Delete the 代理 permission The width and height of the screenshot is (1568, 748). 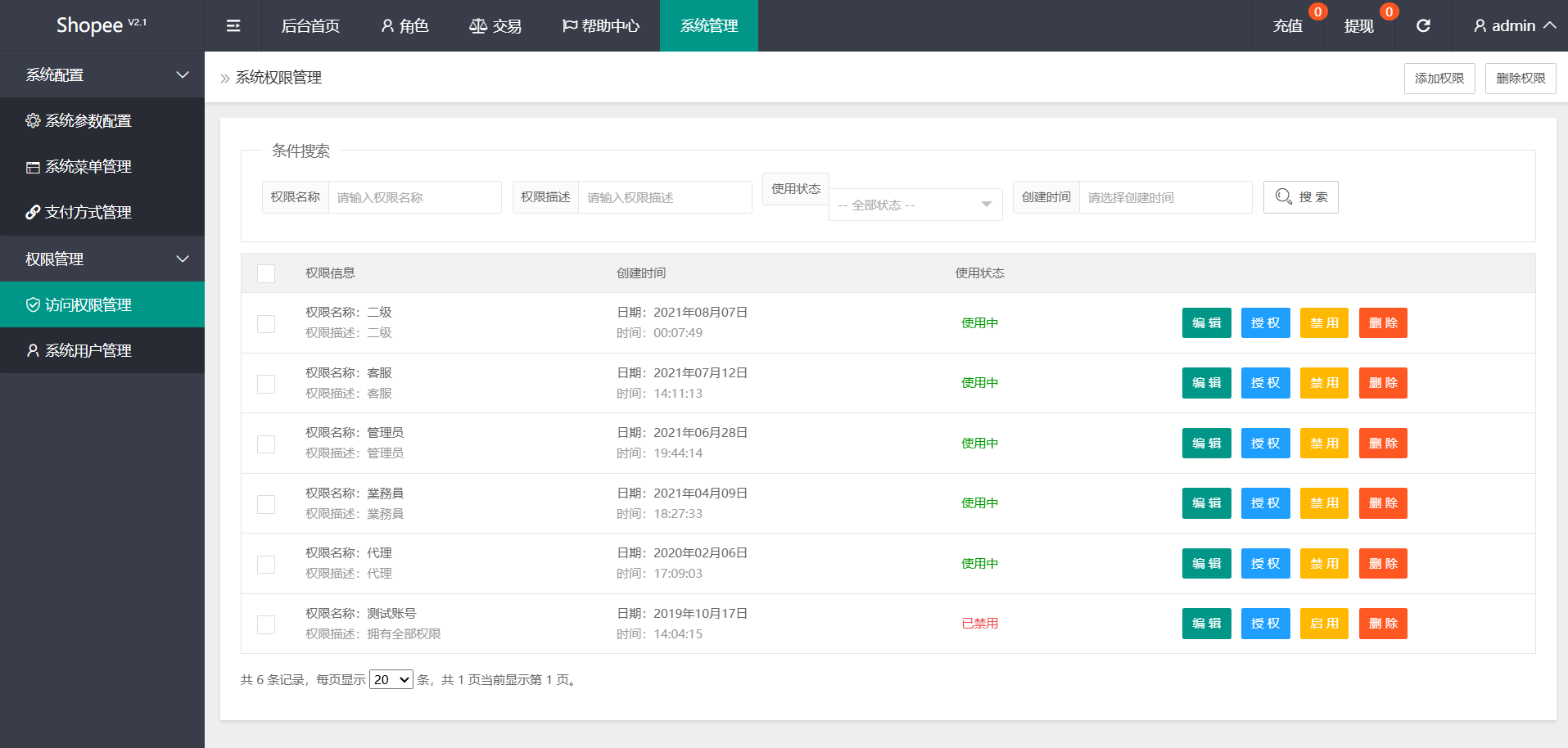pos(1384,564)
